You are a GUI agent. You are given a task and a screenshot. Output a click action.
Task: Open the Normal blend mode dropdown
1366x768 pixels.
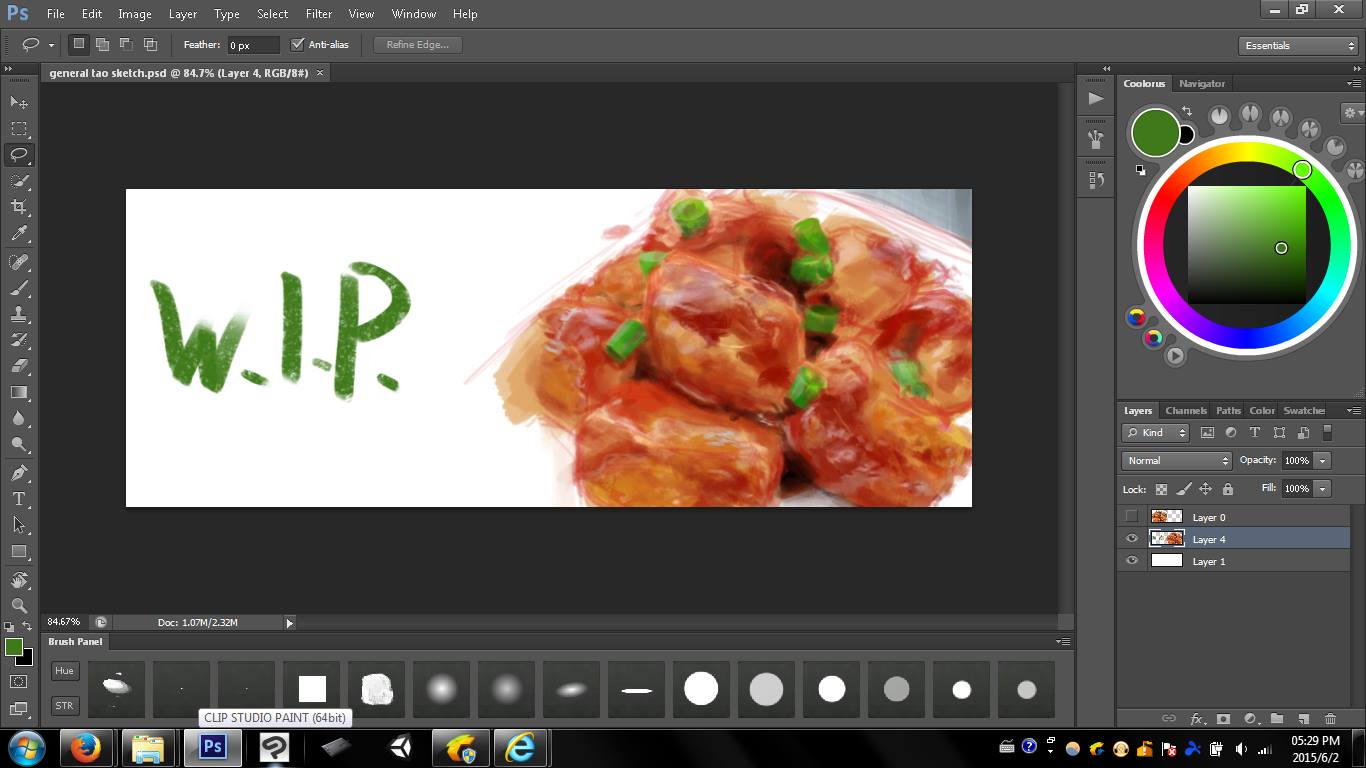(1177, 461)
